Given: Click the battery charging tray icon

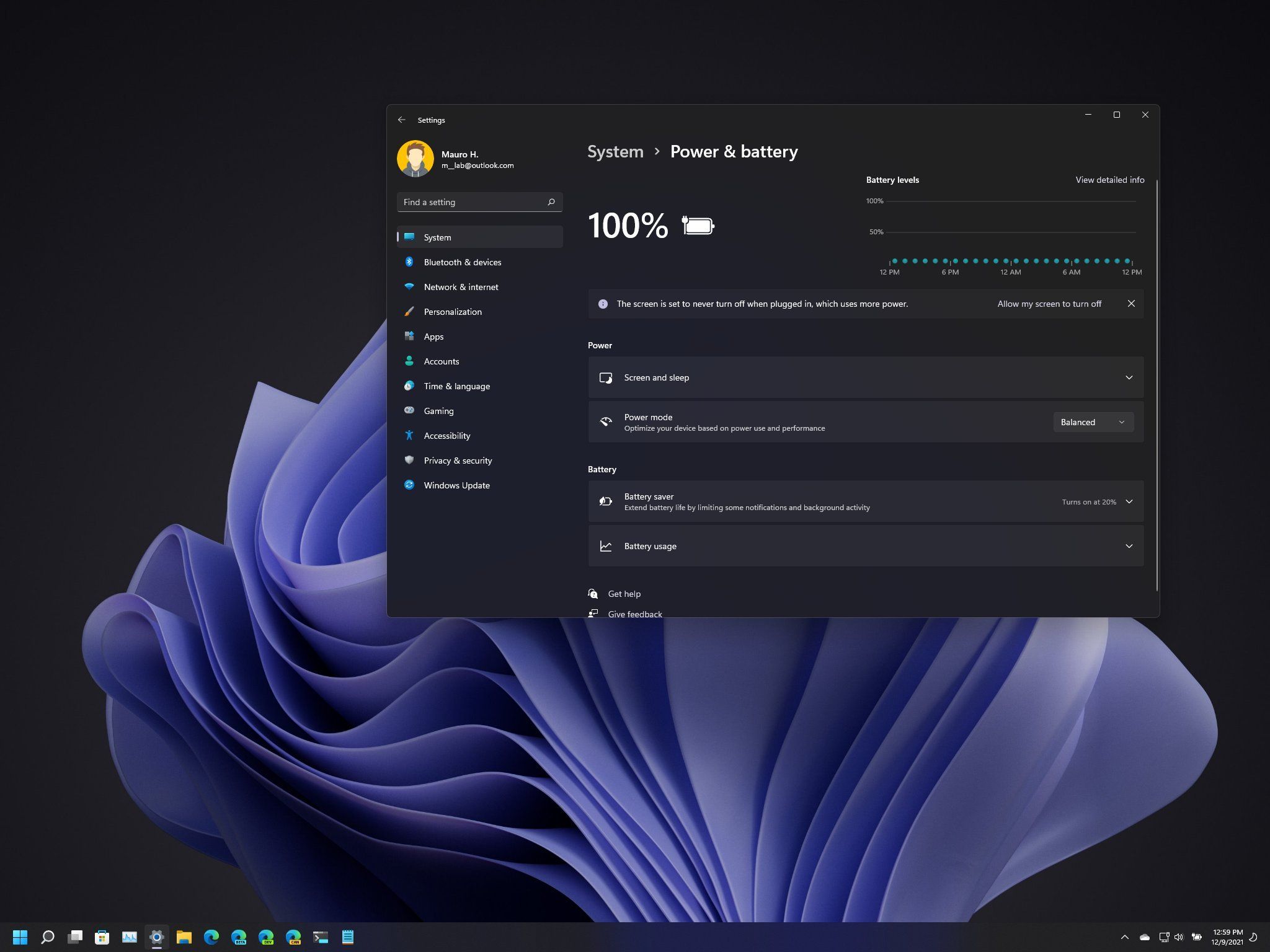Looking at the screenshot, I should (x=1197, y=937).
